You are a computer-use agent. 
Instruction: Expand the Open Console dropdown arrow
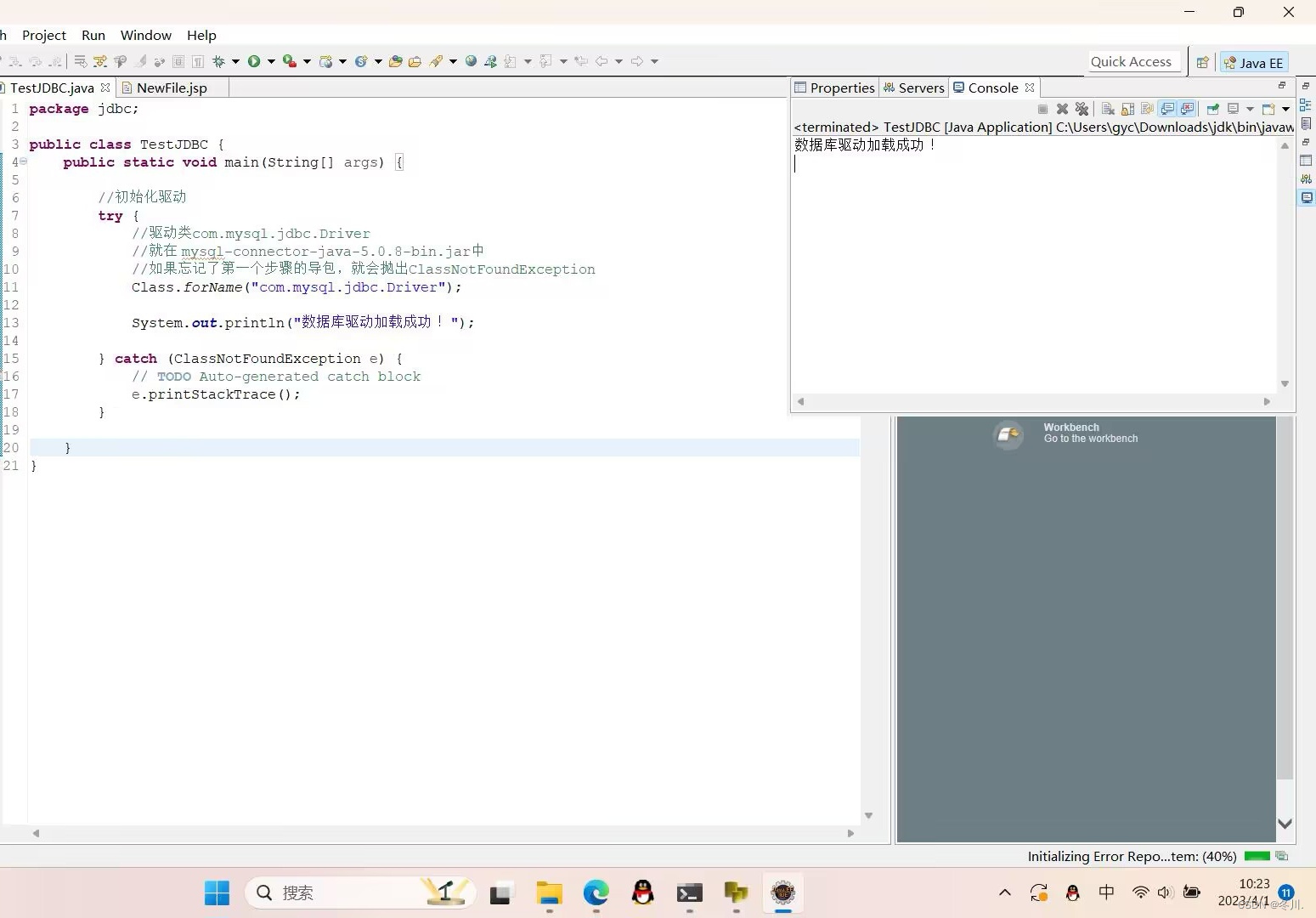pyautogui.click(x=1285, y=109)
